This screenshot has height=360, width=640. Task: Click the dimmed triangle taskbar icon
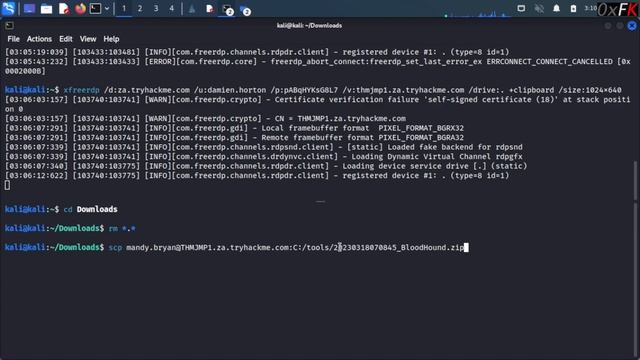click(192, 9)
